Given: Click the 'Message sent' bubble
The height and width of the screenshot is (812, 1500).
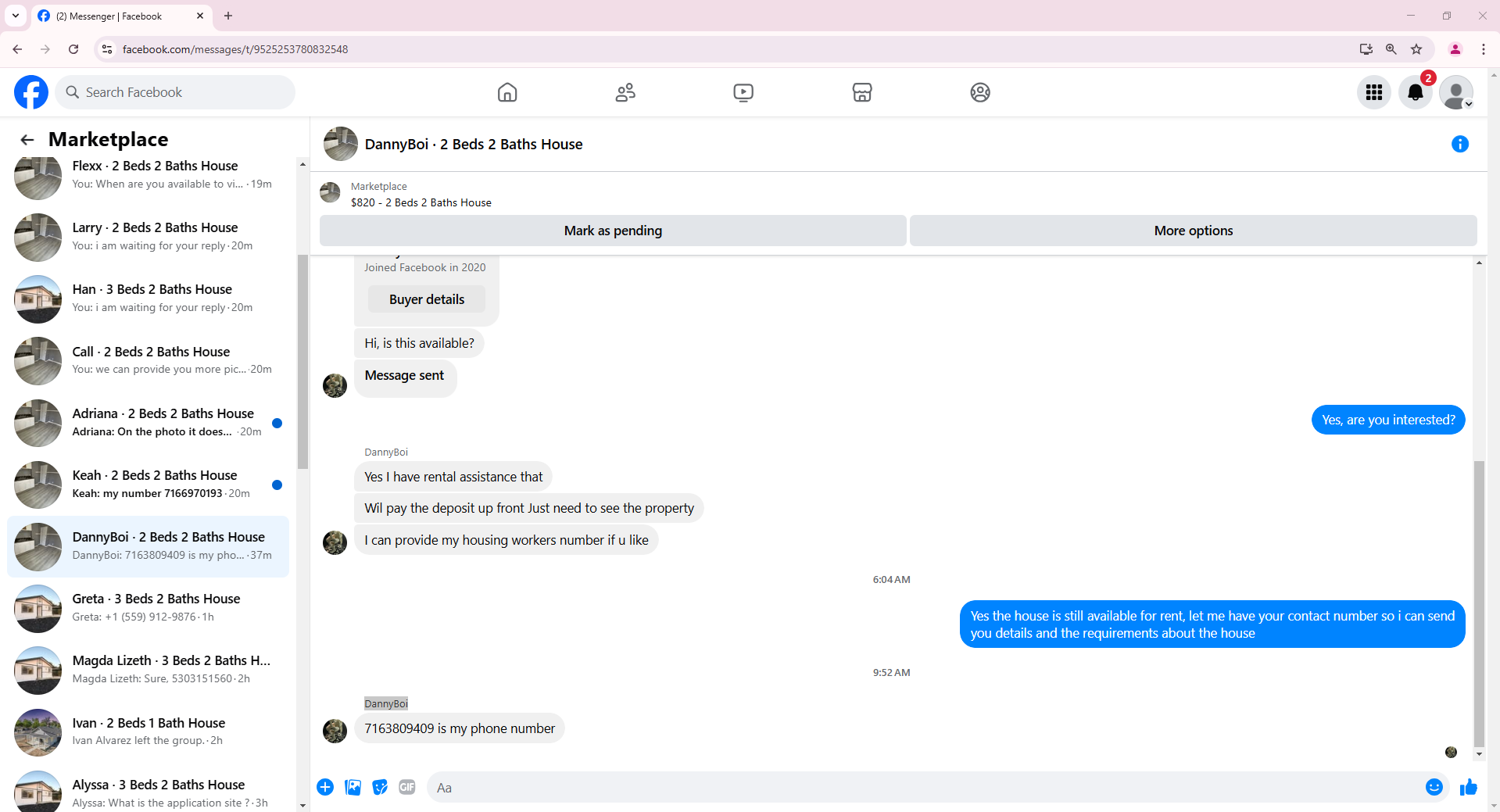Looking at the screenshot, I should coord(405,377).
